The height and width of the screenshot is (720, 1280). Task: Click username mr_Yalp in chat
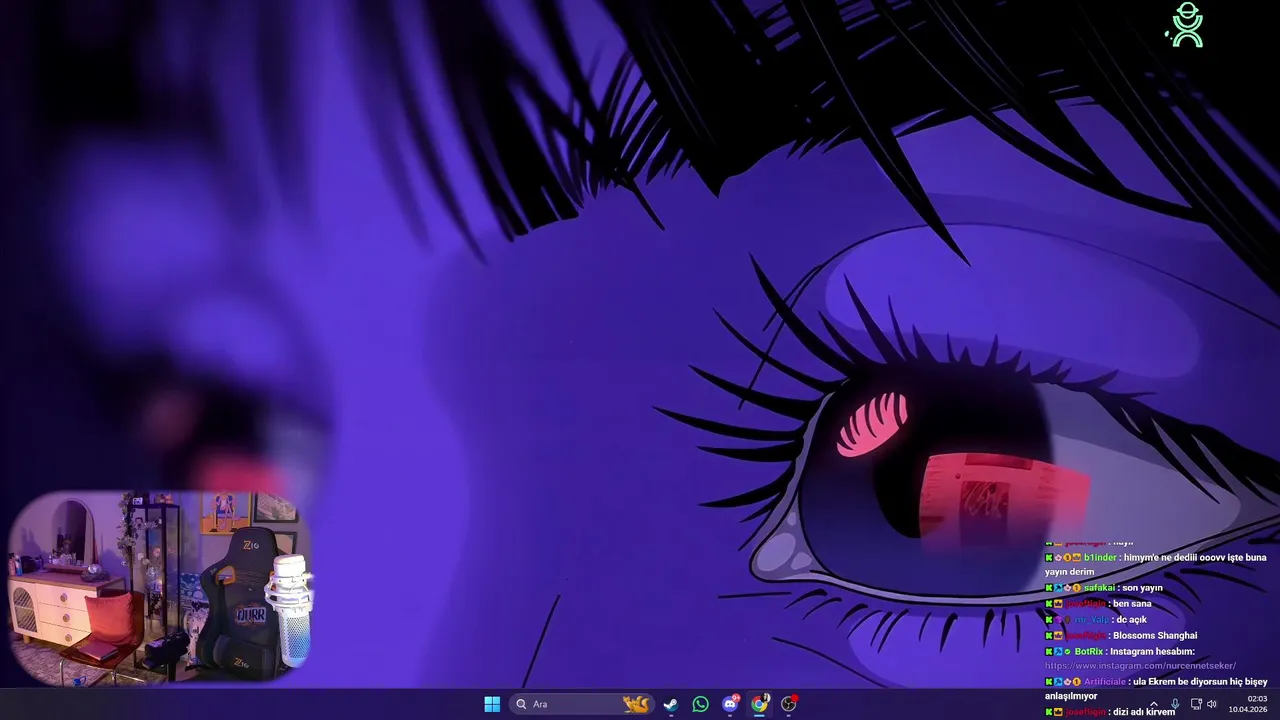(x=1091, y=620)
